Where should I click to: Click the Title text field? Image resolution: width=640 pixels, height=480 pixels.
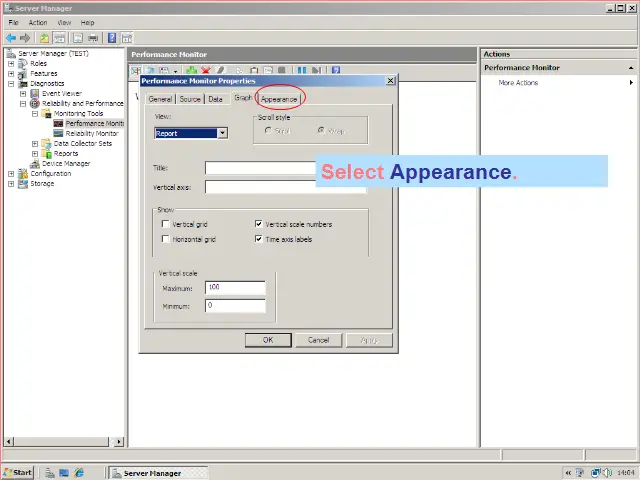click(260, 168)
